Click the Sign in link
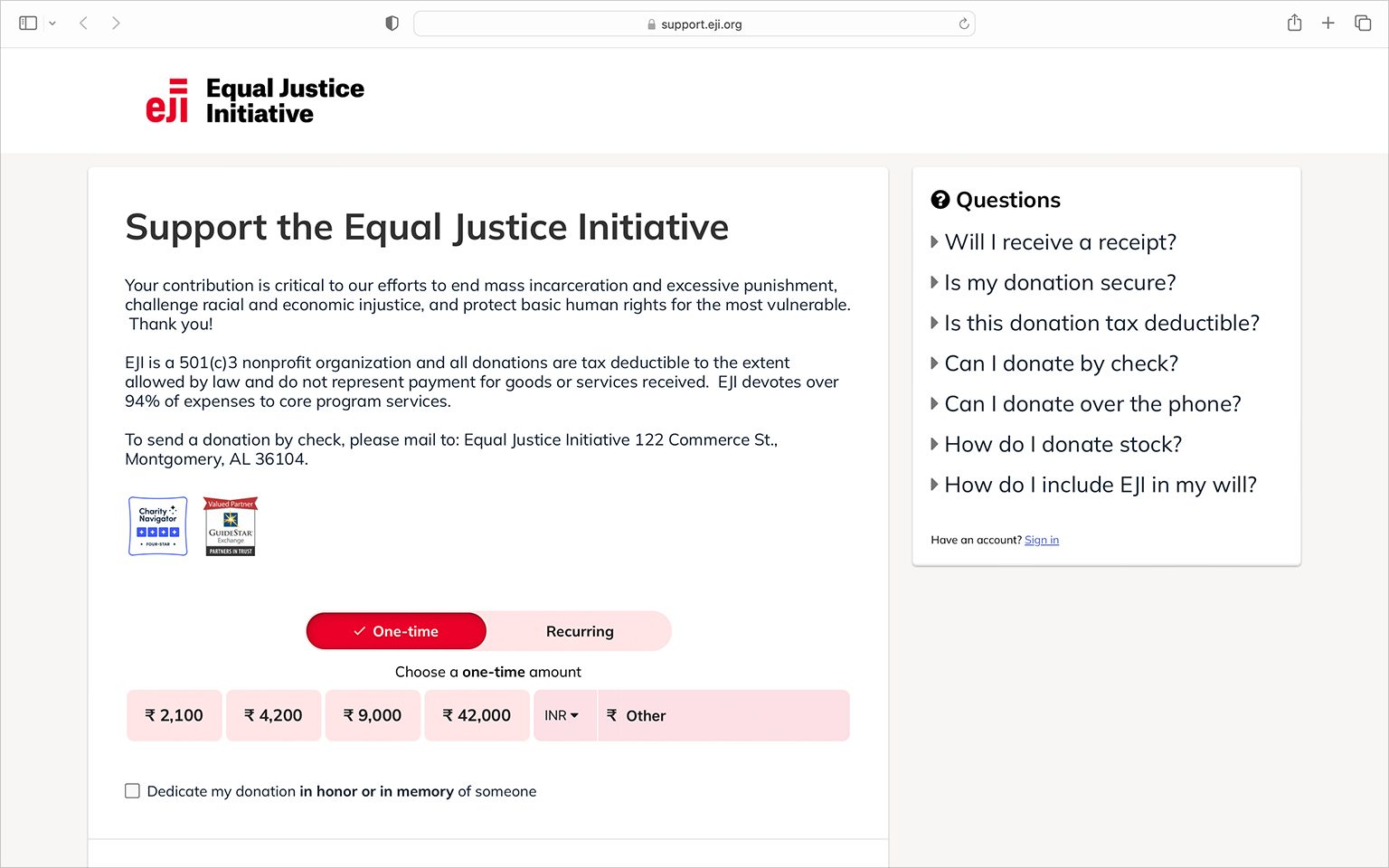Viewport: 1389px width, 868px height. (x=1041, y=540)
